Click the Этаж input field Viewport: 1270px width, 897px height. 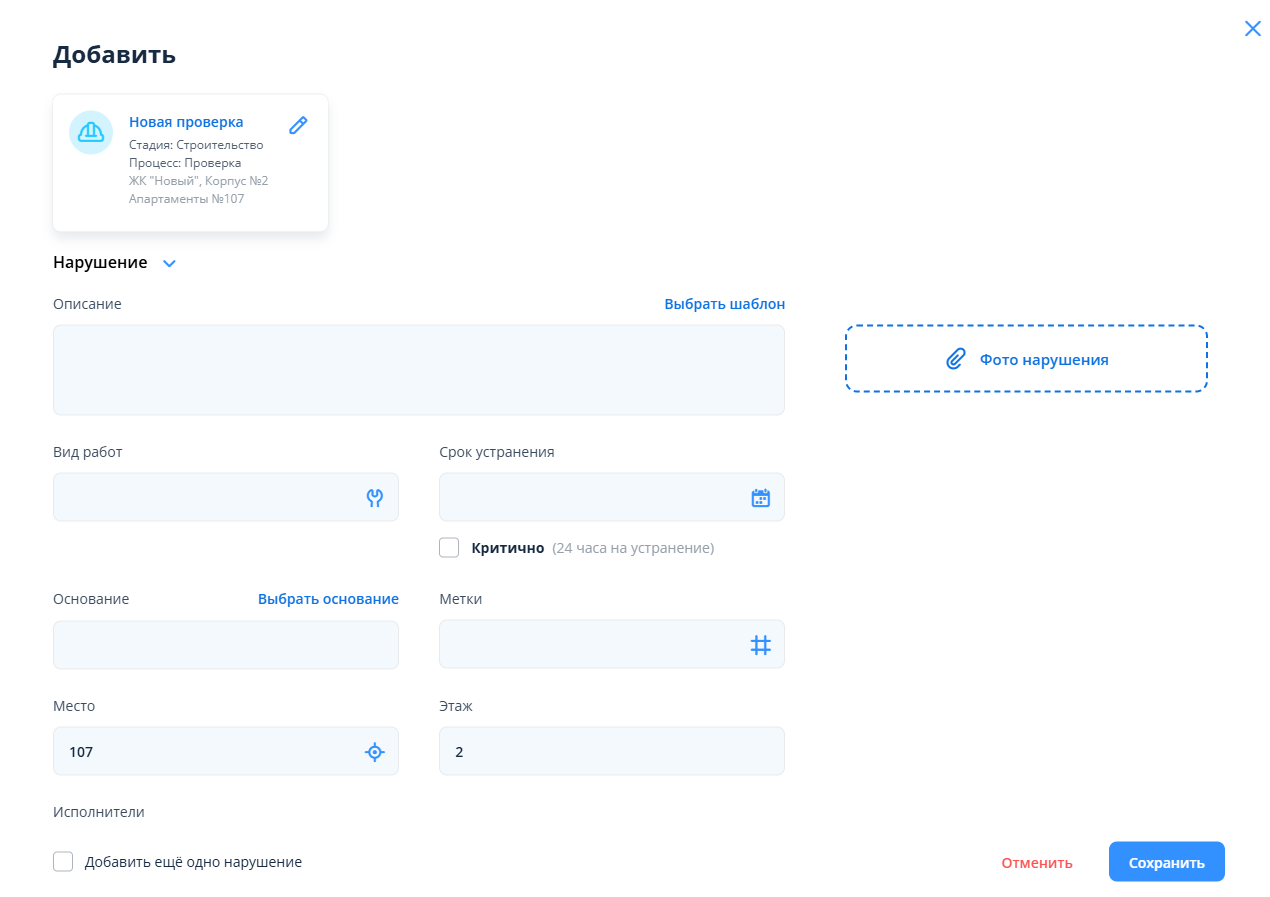point(611,752)
